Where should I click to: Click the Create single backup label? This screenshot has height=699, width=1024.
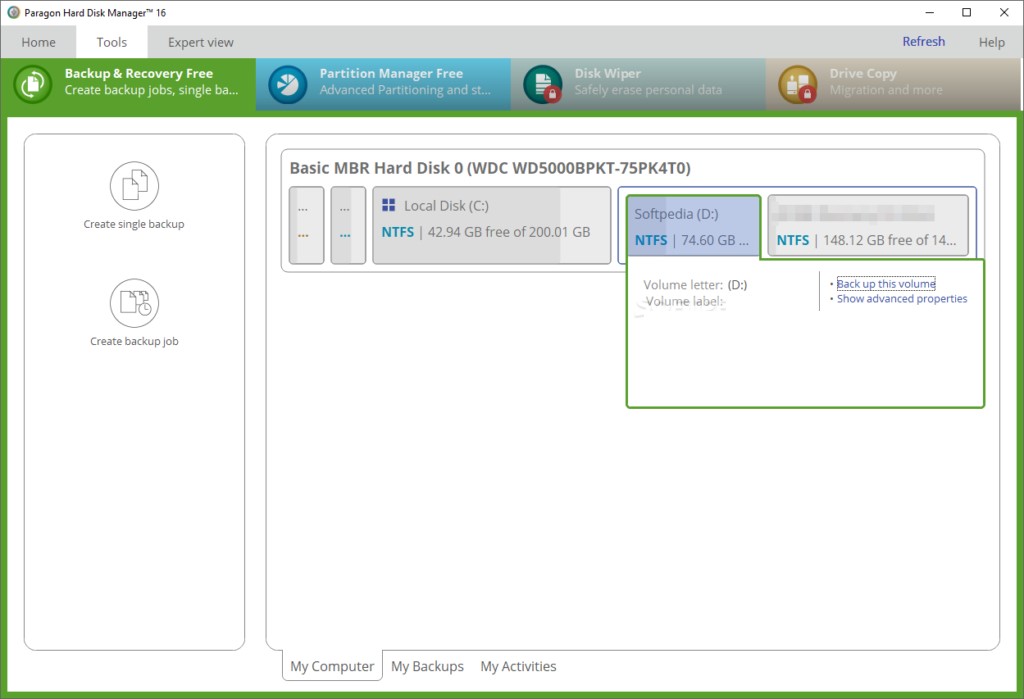[134, 224]
